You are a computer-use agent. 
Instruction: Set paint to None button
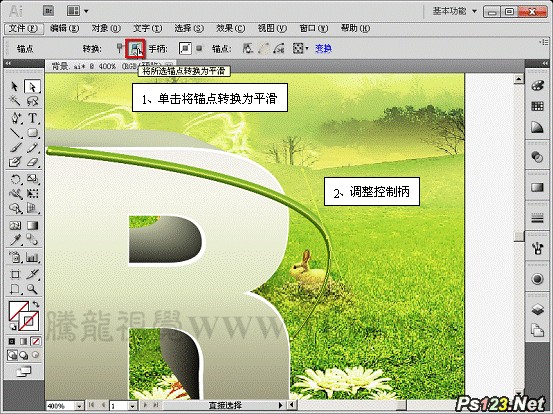(35, 341)
